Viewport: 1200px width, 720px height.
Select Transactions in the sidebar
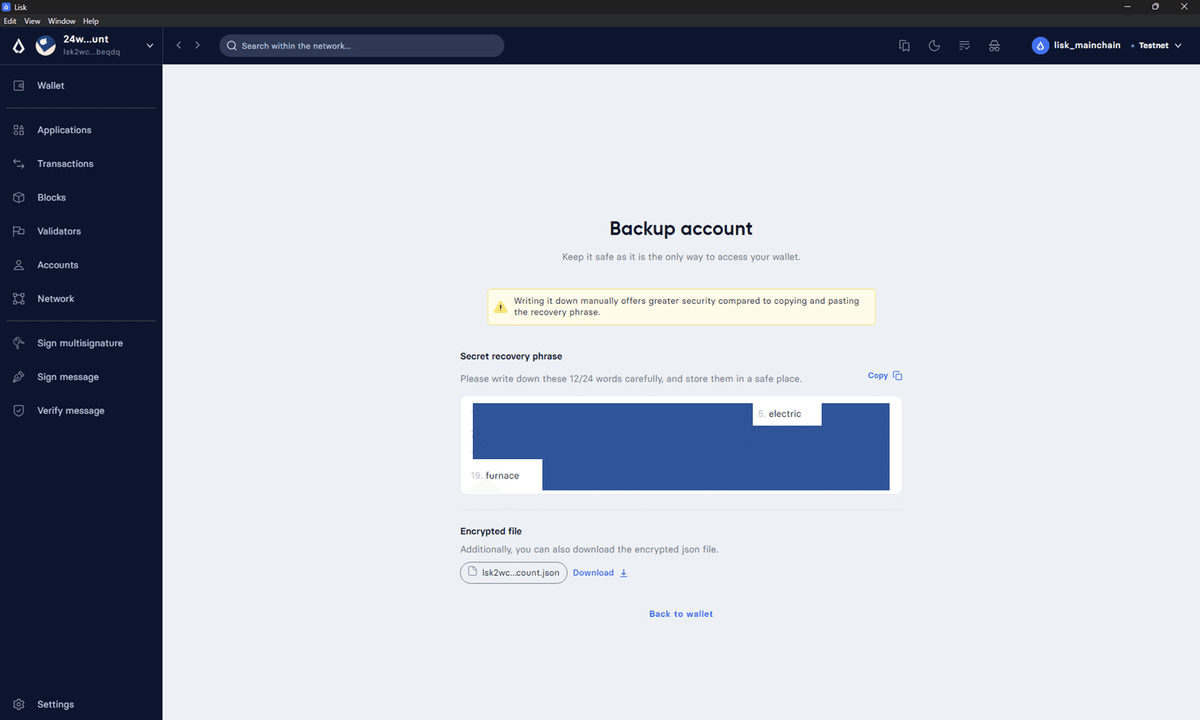coord(65,164)
